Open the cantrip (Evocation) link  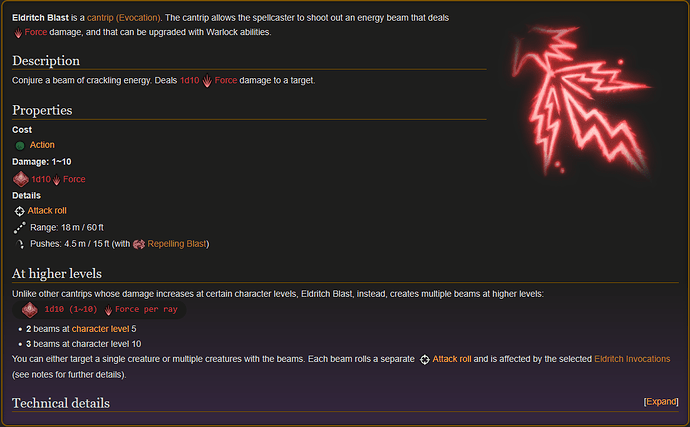pyautogui.click(x=124, y=18)
